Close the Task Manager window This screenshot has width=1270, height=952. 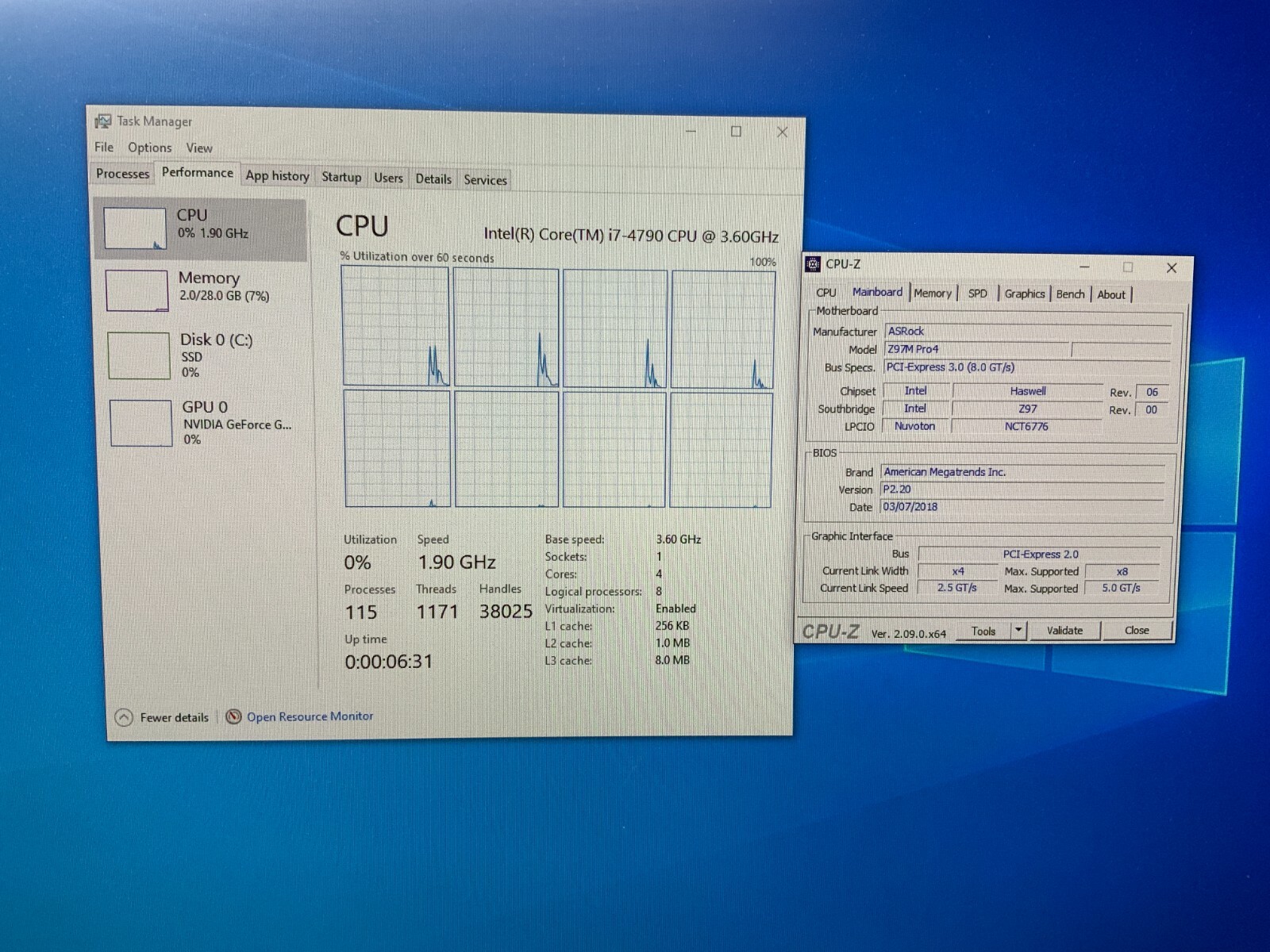point(782,132)
